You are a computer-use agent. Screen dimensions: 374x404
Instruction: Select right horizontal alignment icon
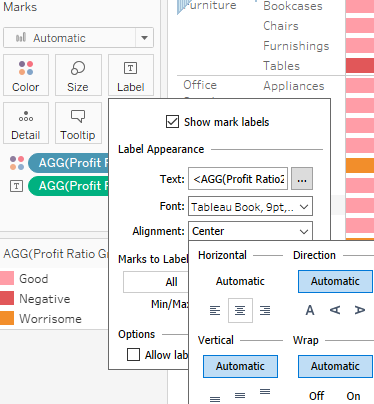[x=265, y=311]
